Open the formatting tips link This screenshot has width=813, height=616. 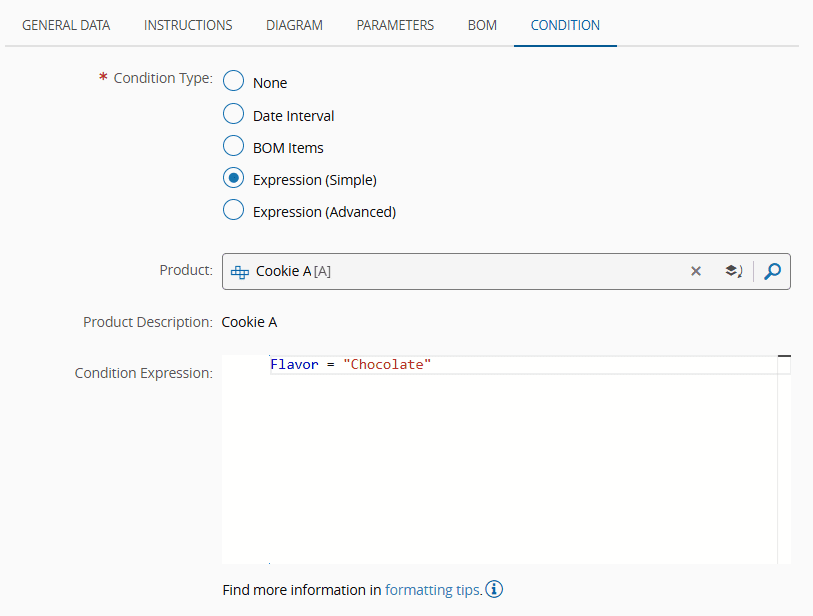432,590
